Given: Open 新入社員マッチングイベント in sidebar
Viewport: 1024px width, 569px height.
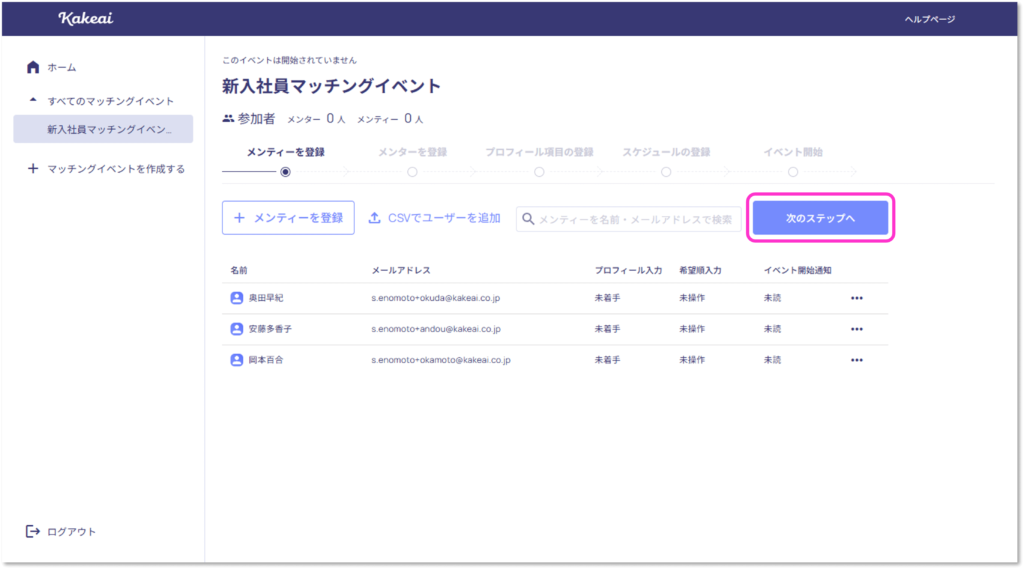Looking at the screenshot, I should click(x=109, y=130).
